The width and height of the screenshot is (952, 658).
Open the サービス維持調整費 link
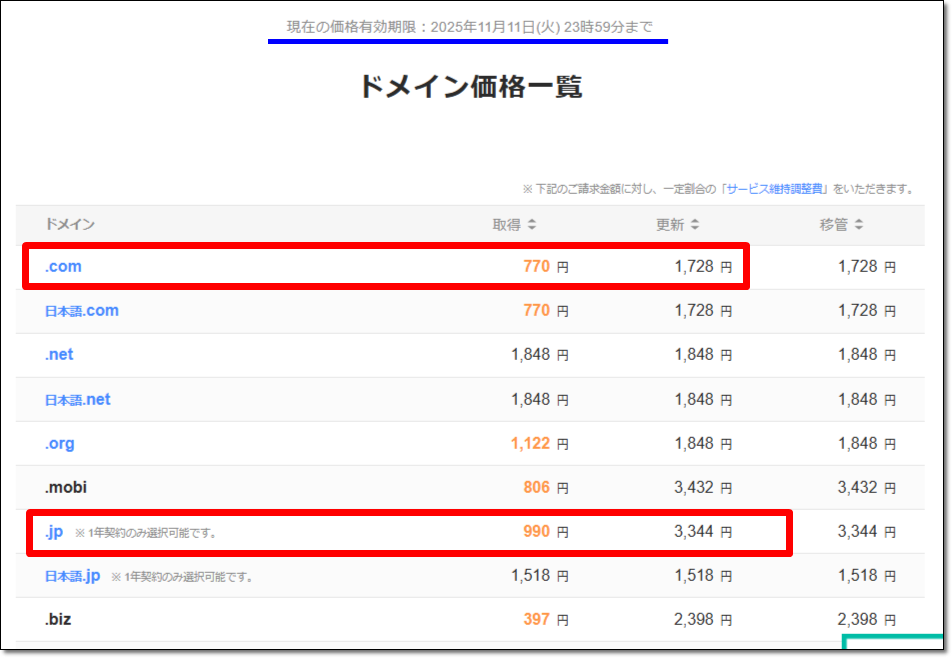click(775, 189)
